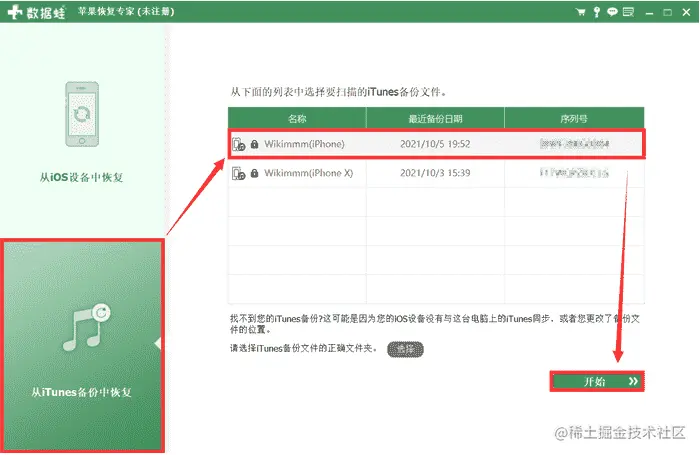The width and height of the screenshot is (700, 455).
Task: Click the 数据蛙 logo in title bar
Action: coord(37,12)
